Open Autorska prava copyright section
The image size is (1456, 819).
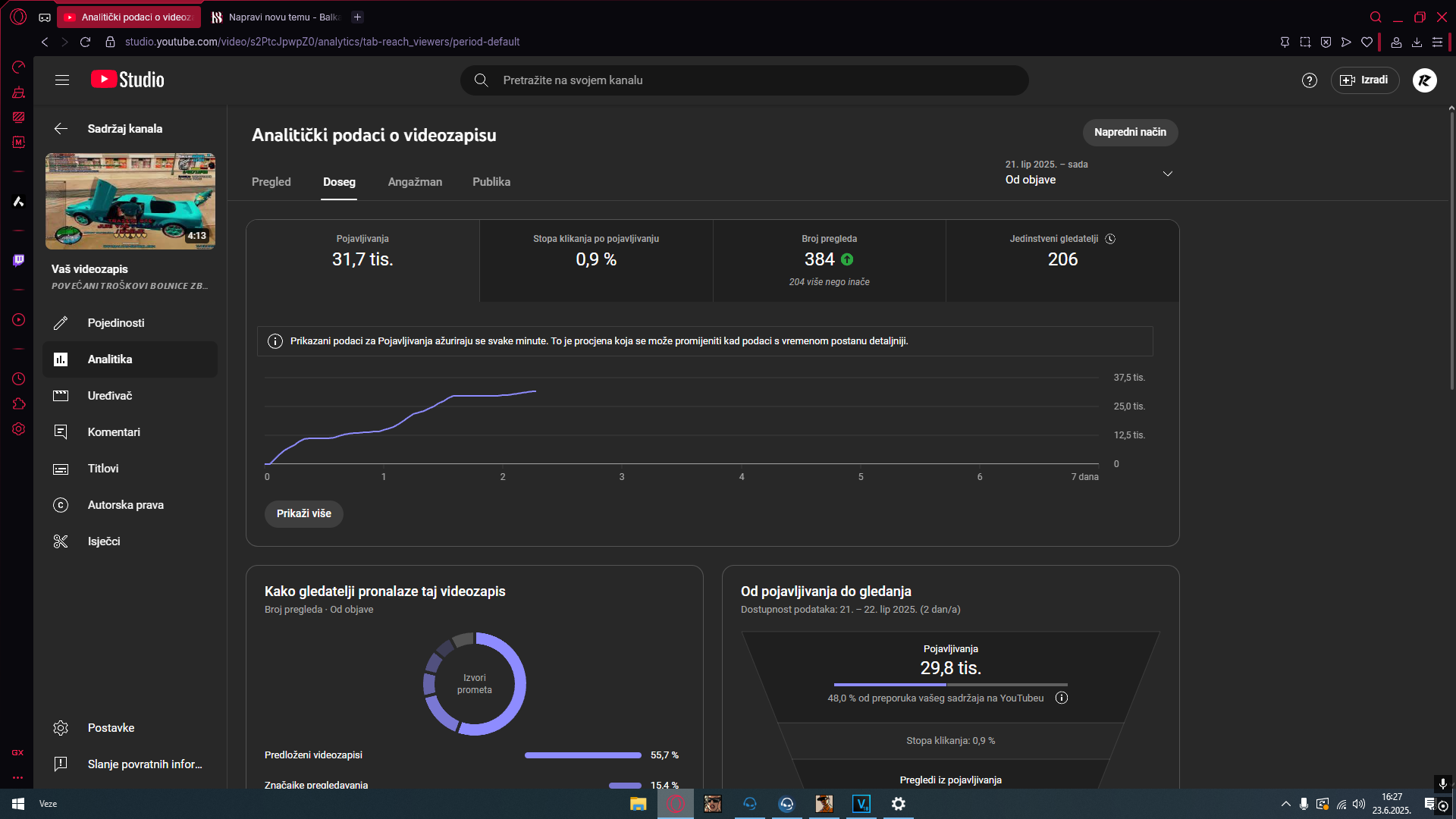125,505
